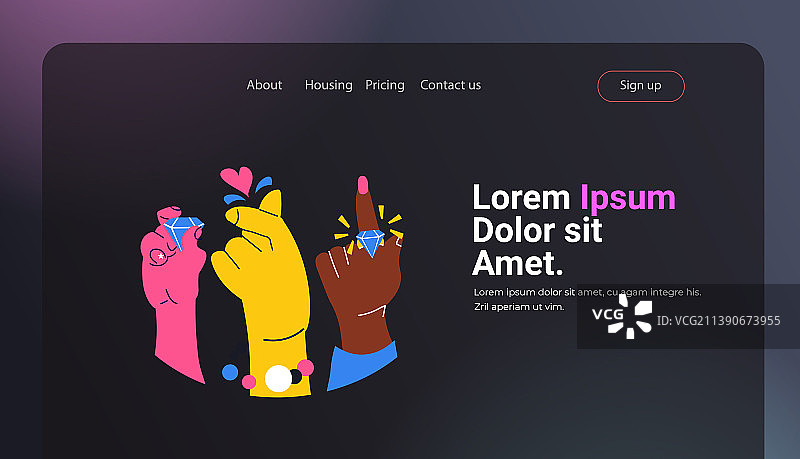Click the pink painted fingernail
This screenshot has height=459, width=800.
pyautogui.click(x=363, y=185)
